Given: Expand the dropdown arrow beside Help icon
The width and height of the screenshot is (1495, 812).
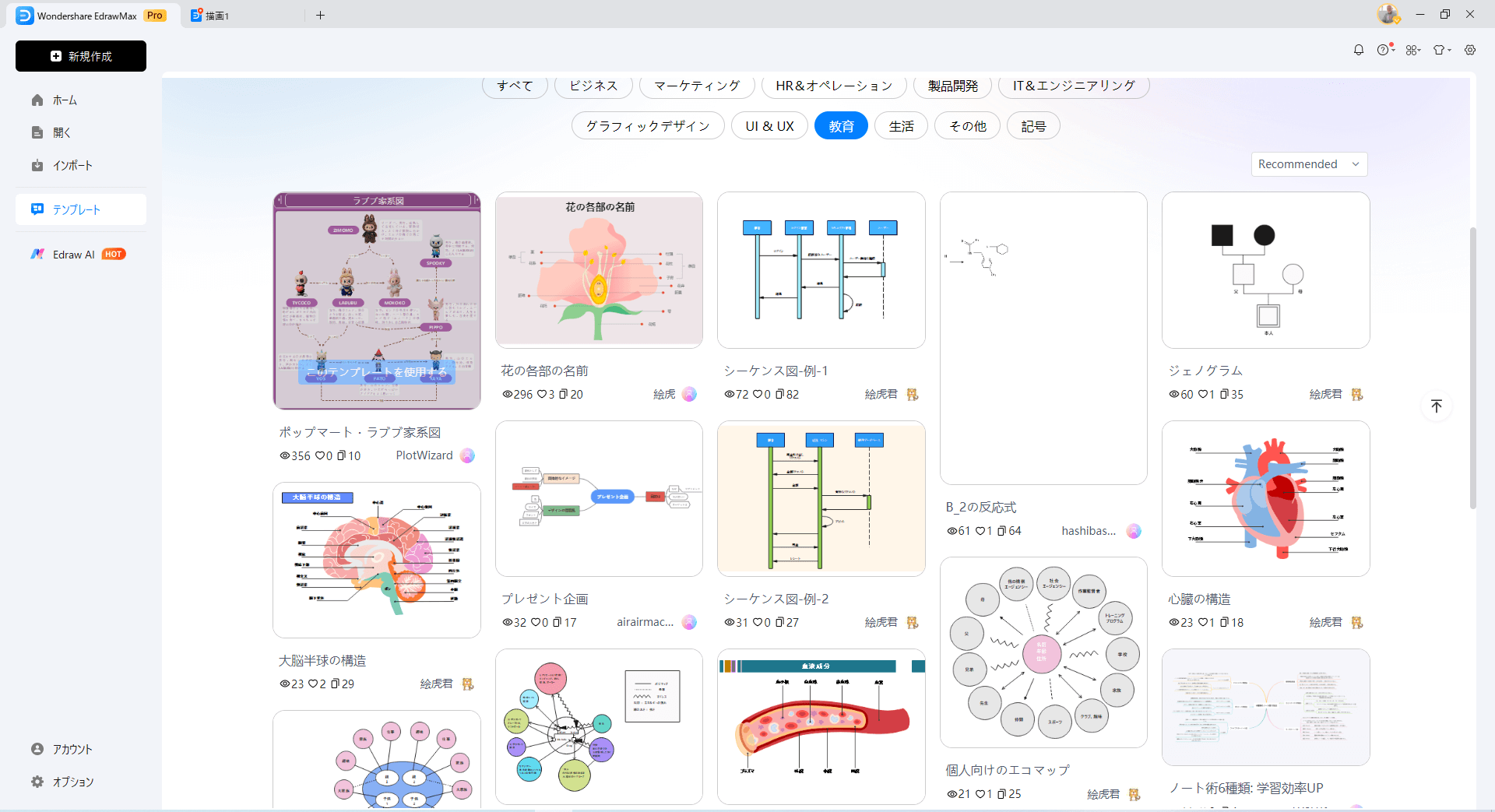Looking at the screenshot, I should 1393,49.
